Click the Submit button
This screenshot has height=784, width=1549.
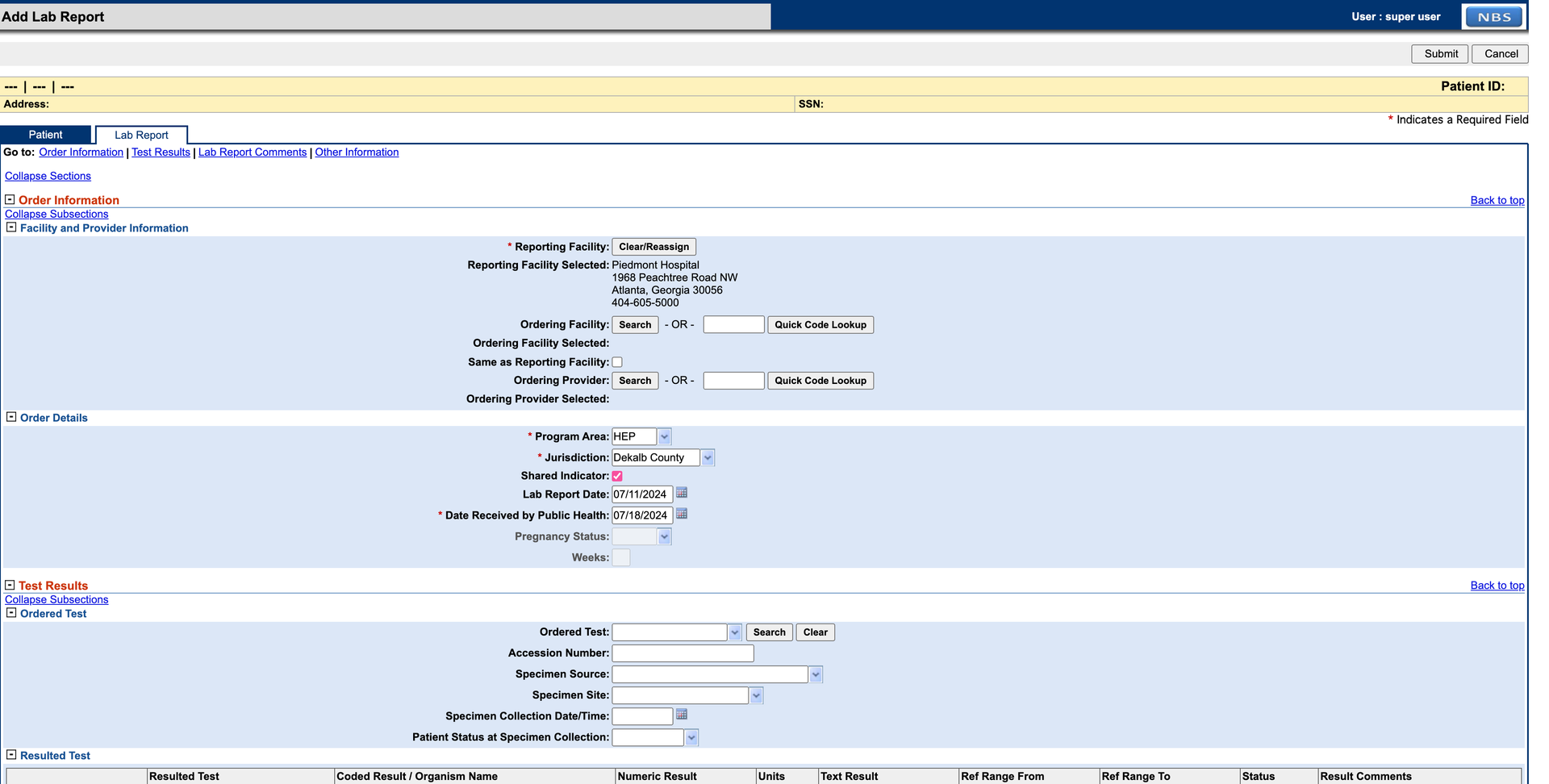(x=1440, y=53)
